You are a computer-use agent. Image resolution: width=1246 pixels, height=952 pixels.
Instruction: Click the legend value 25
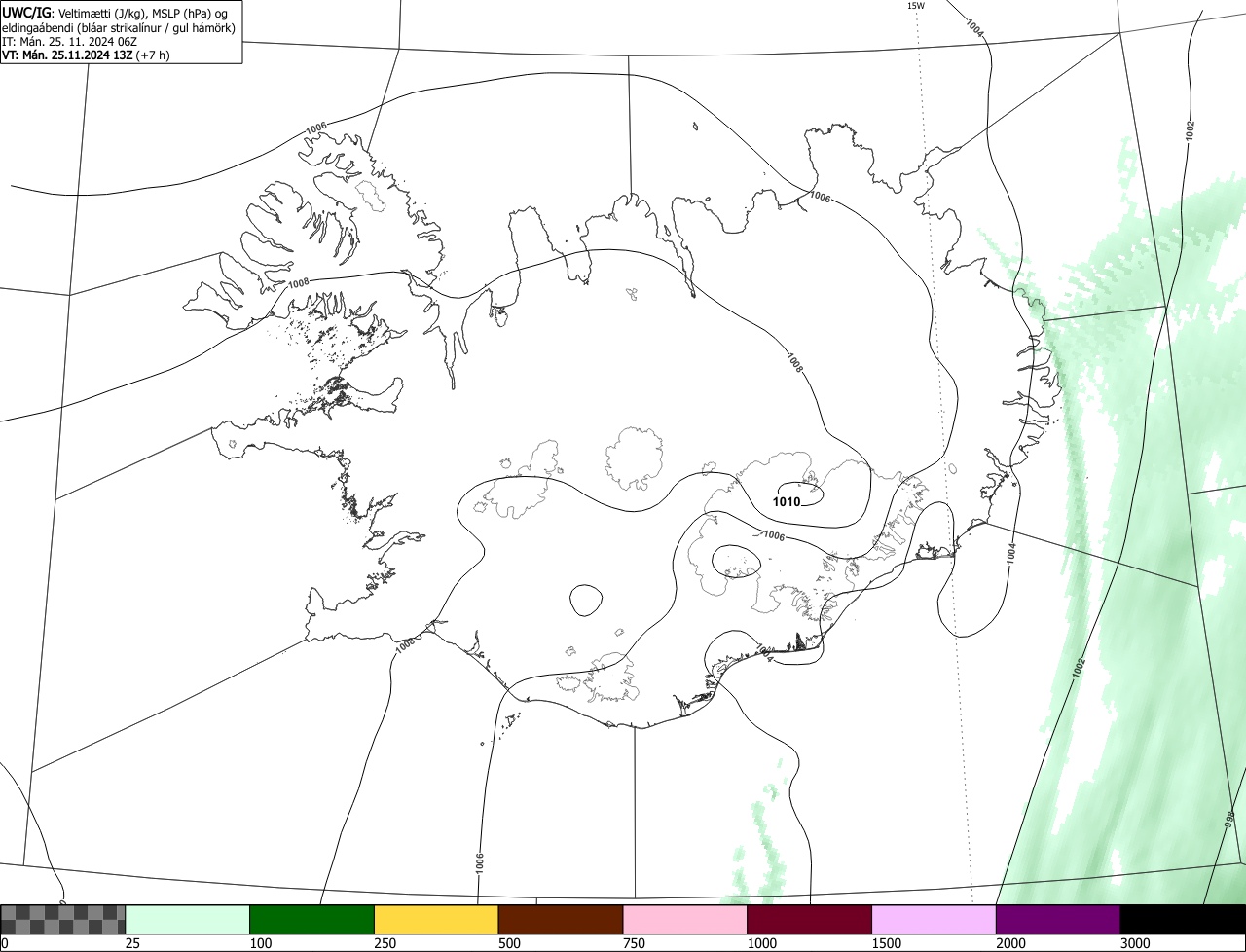click(133, 943)
